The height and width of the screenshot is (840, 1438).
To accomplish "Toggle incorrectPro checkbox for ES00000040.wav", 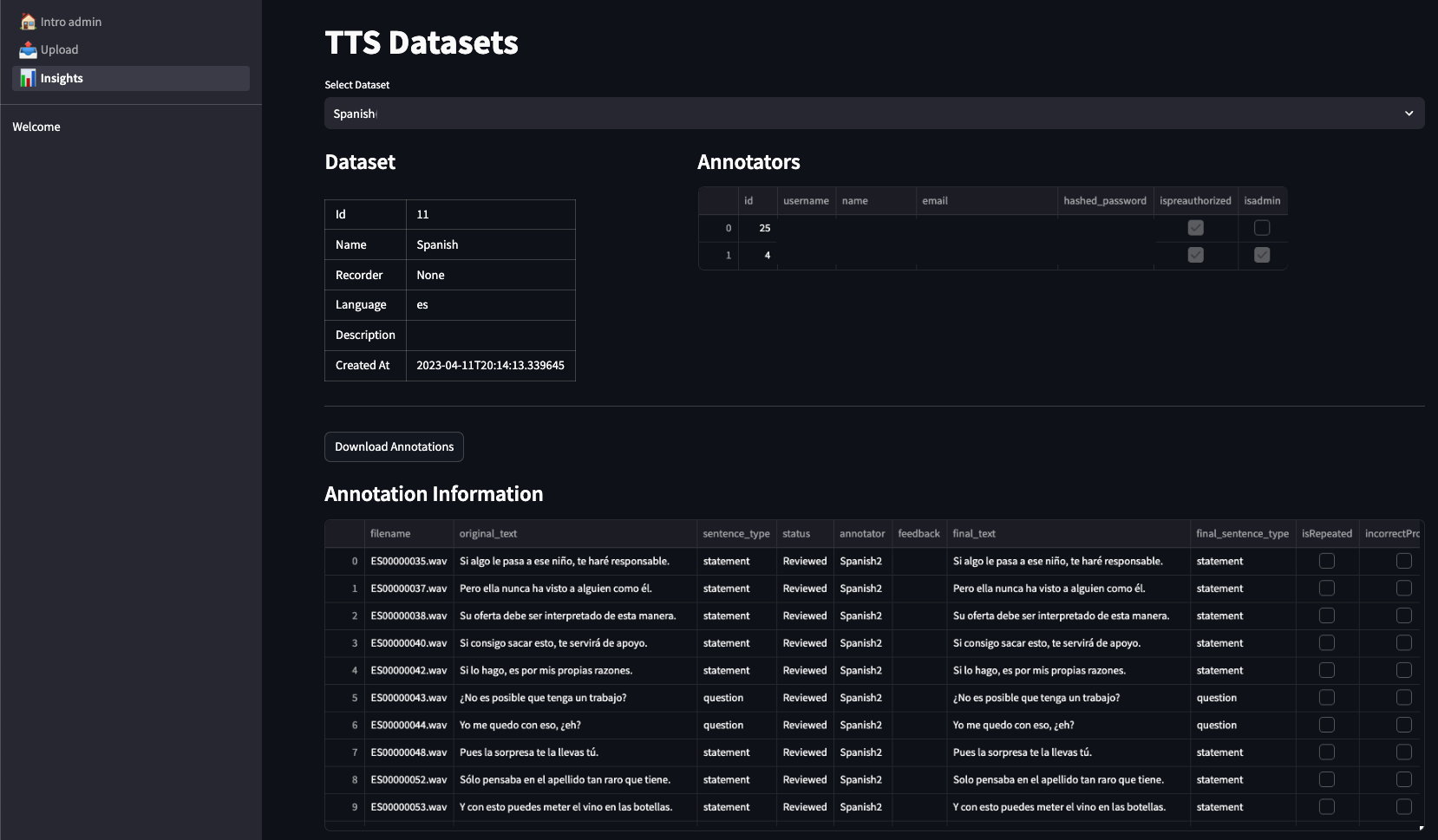I will (1403, 642).
